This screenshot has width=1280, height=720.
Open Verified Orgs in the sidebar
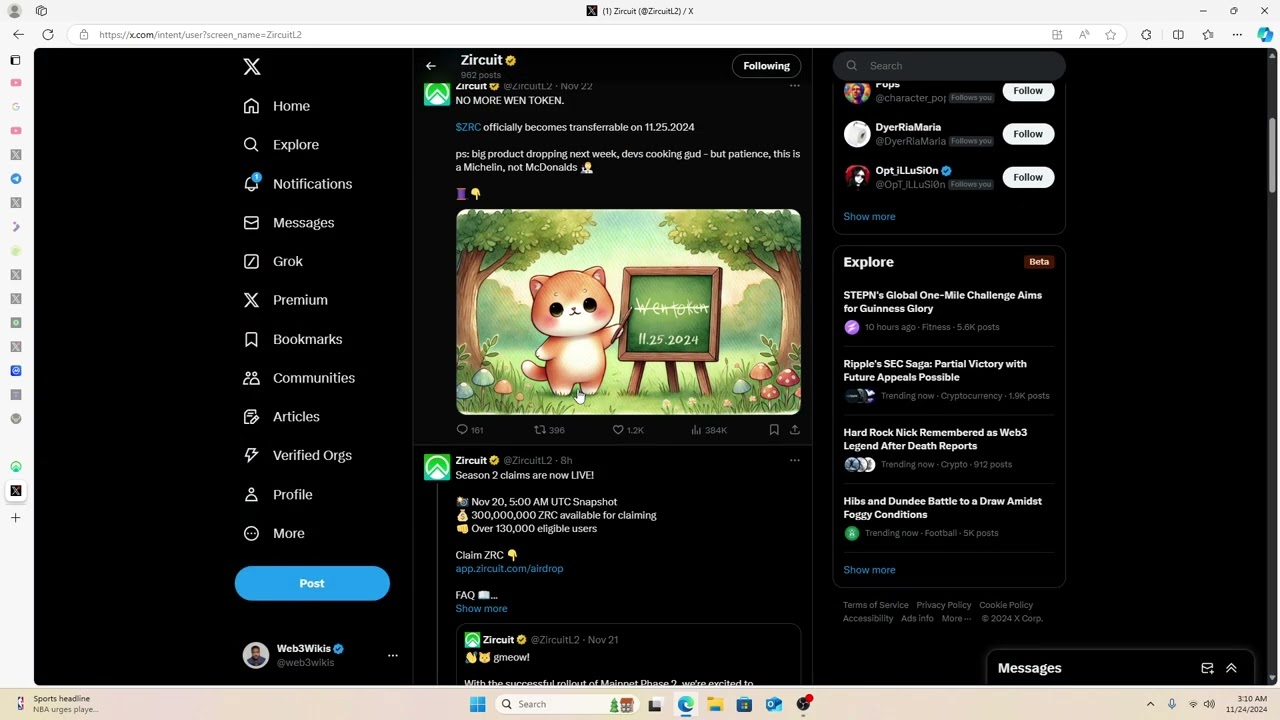coord(298,455)
